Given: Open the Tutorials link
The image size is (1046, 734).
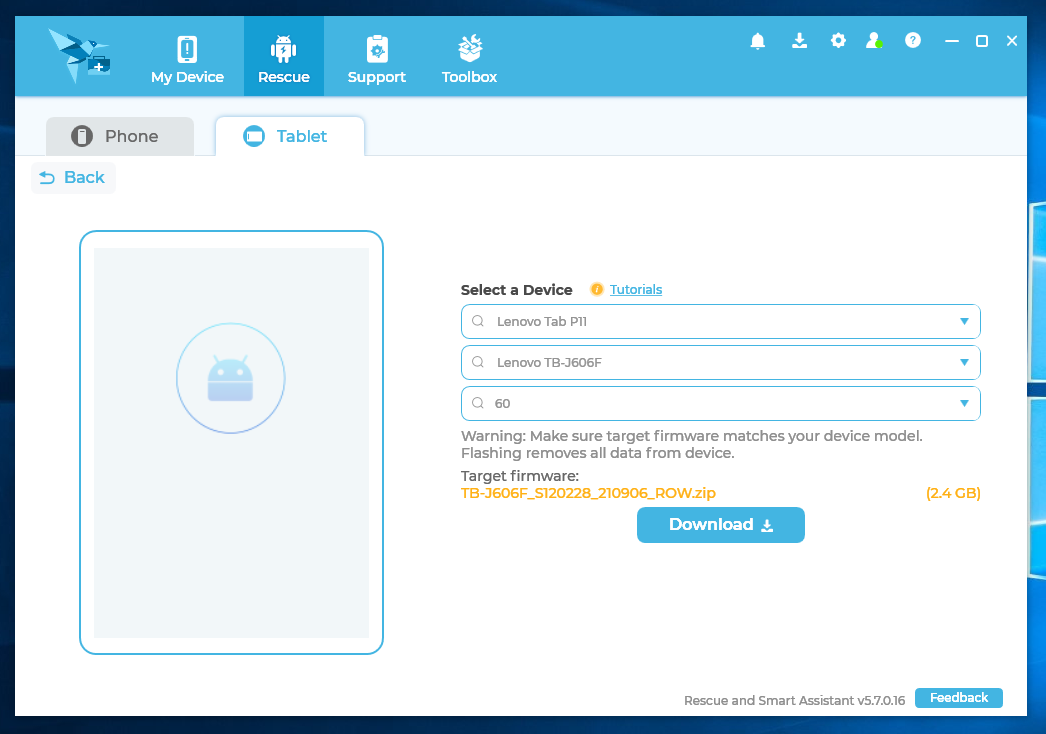Looking at the screenshot, I should (x=636, y=290).
